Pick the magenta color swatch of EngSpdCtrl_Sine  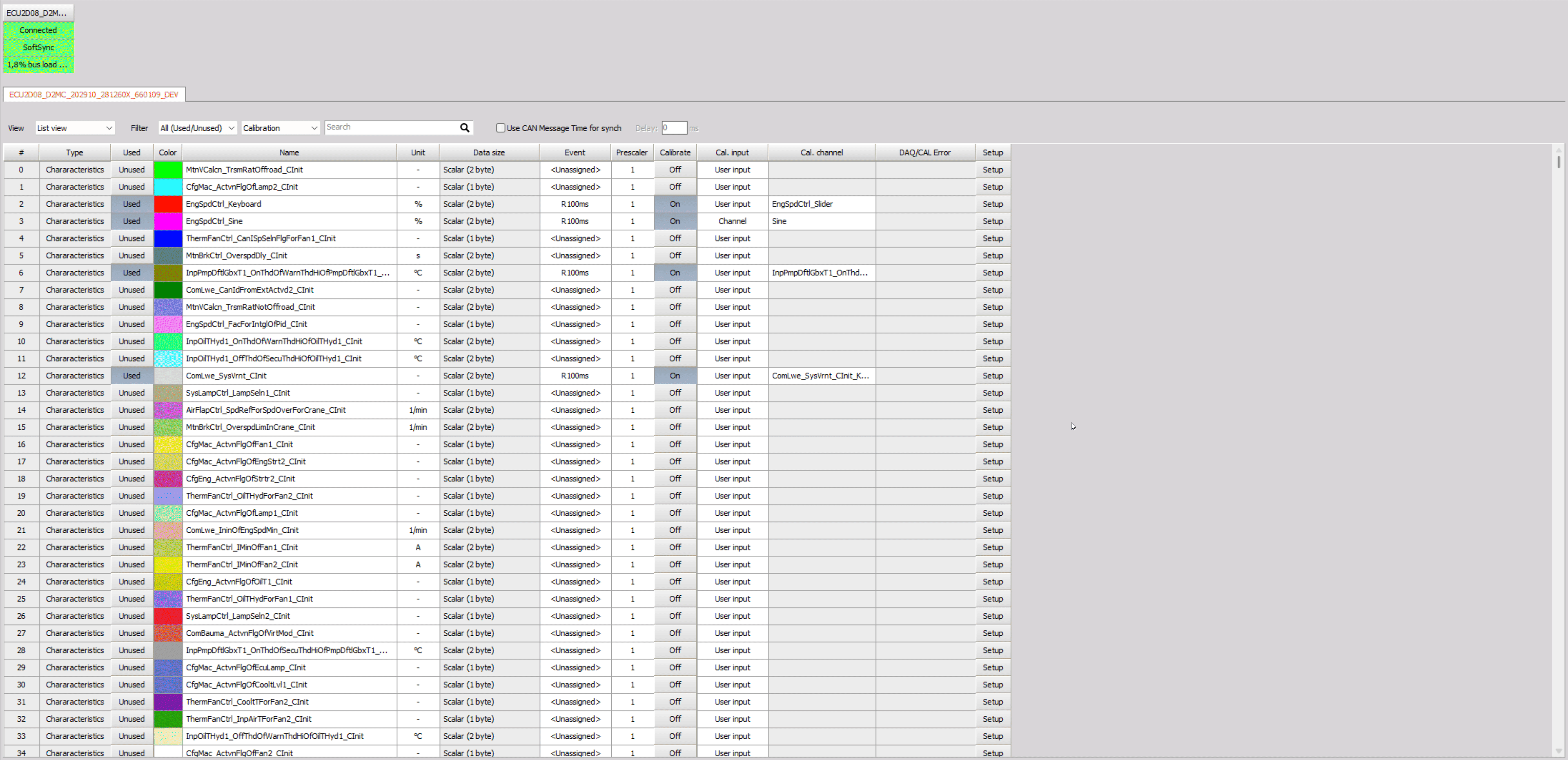point(168,221)
